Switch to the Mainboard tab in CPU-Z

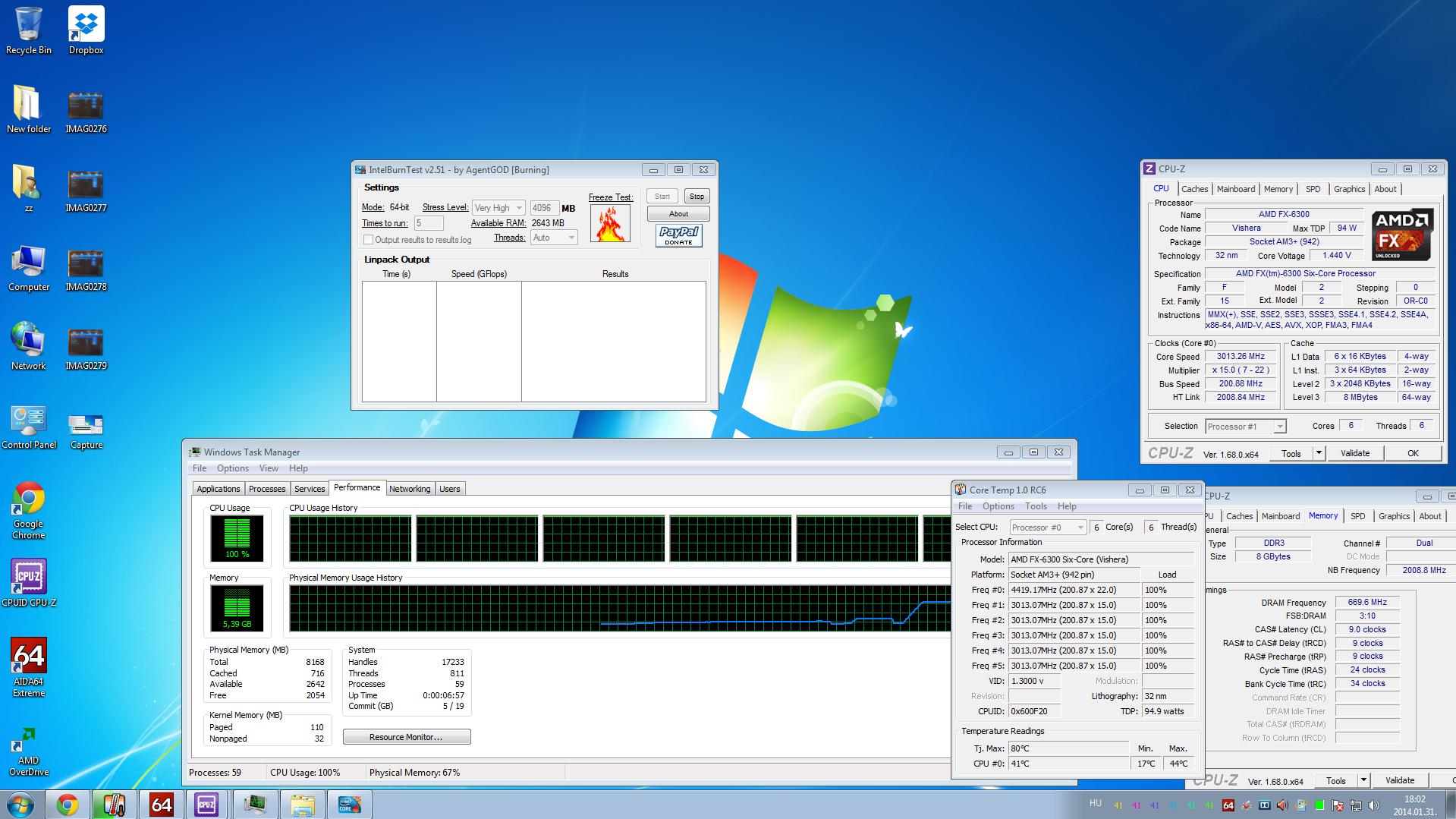(x=1236, y=189)
